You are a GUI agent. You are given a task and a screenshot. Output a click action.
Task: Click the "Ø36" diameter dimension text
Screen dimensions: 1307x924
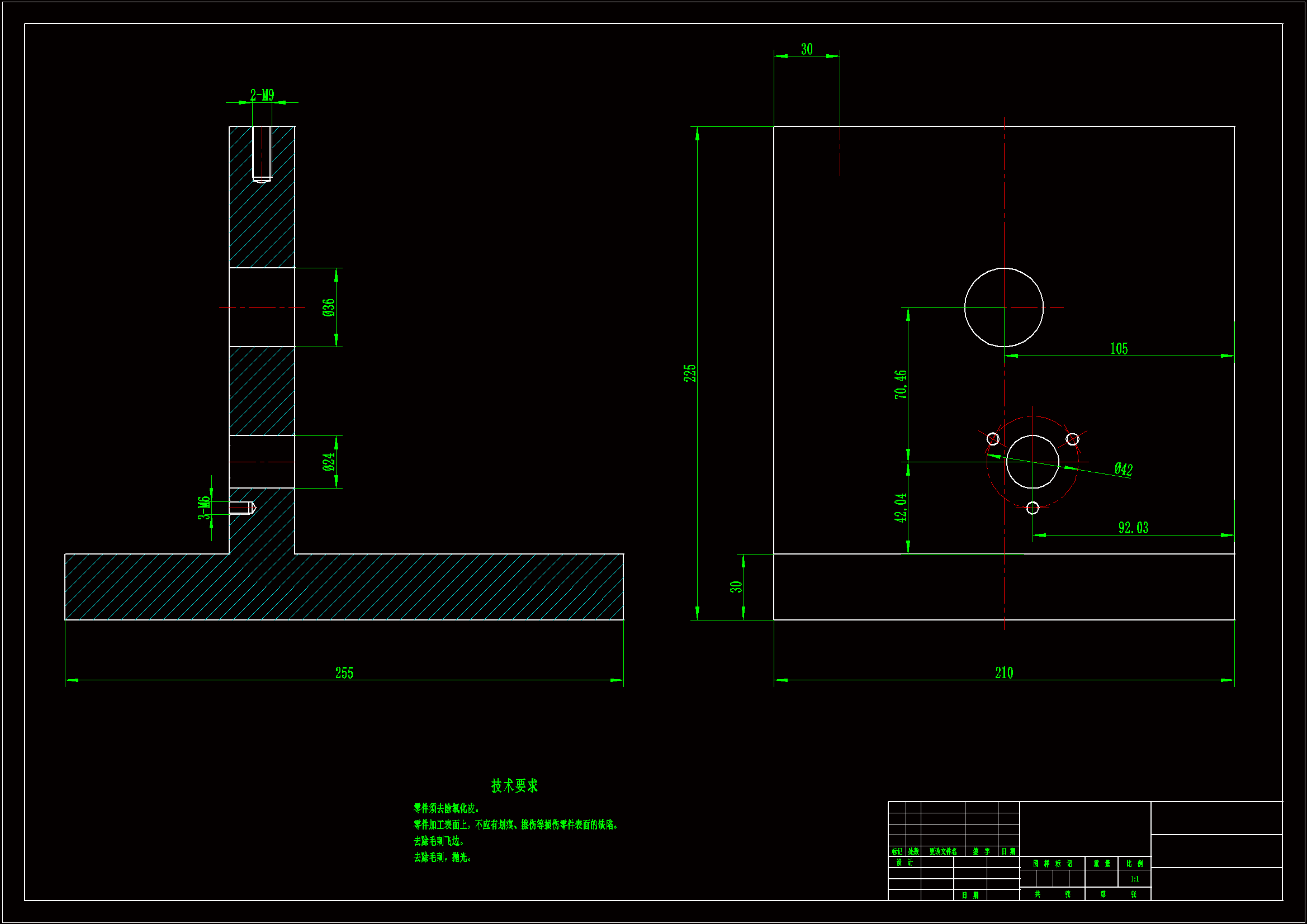[329, 307]
